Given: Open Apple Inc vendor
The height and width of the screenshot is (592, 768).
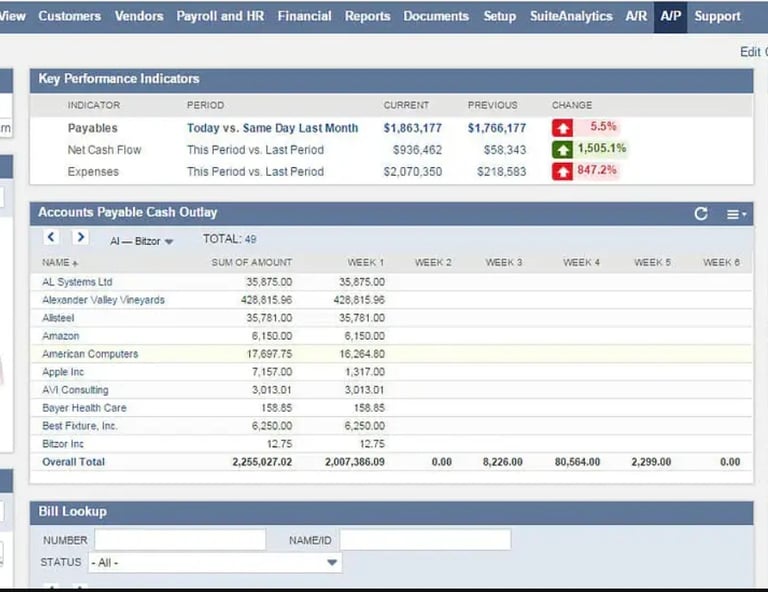Looking at the screenshot, I should [x=63, y=372].
